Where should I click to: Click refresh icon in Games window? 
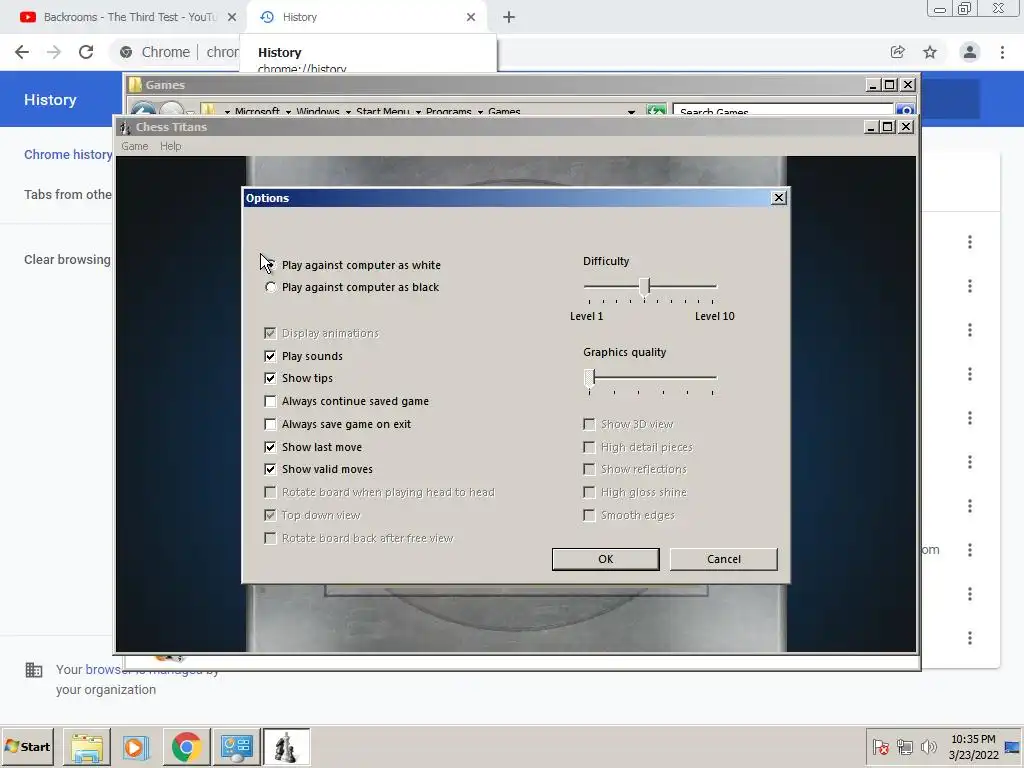(656, 110)
